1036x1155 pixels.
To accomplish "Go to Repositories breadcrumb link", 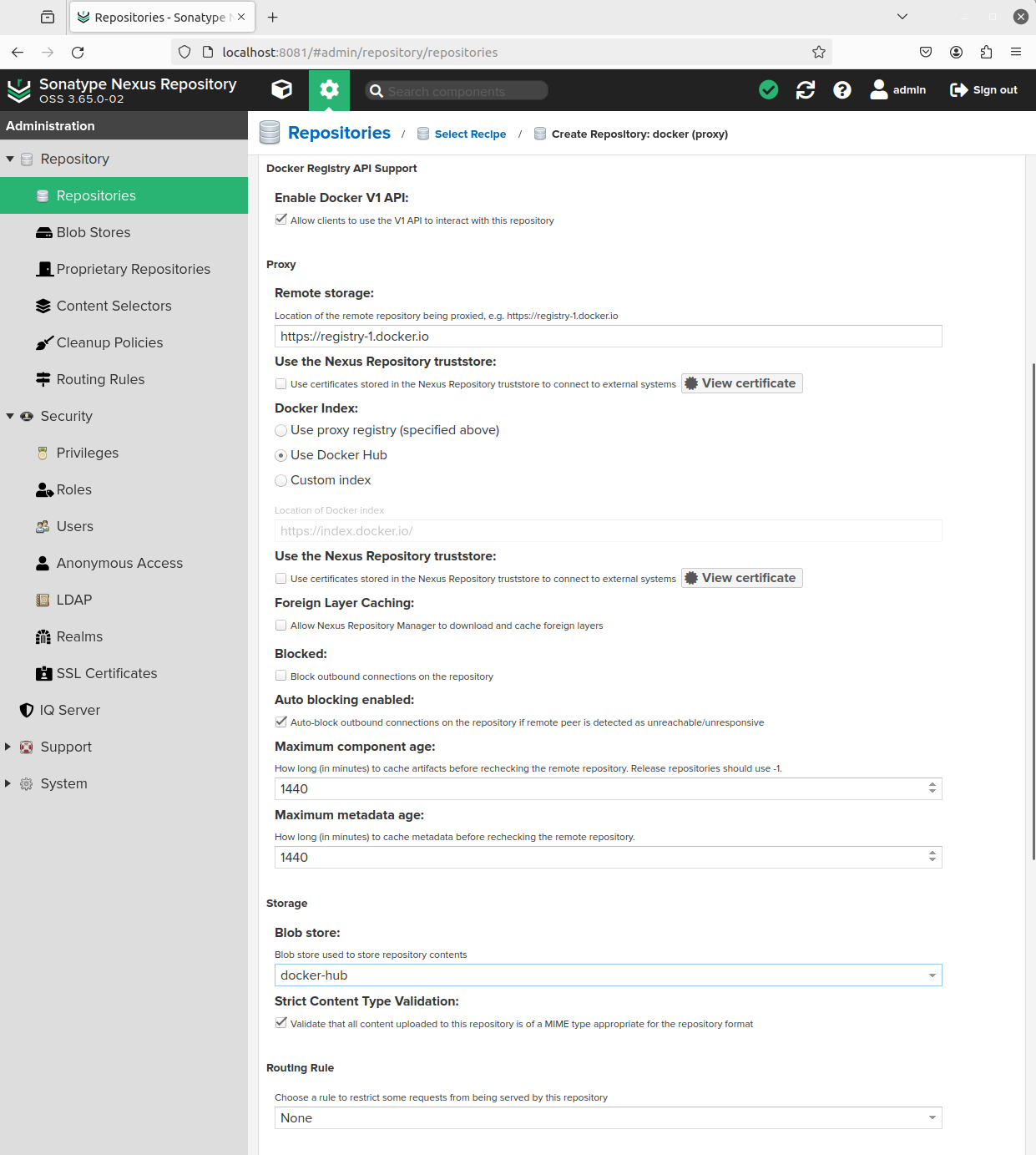I will [x=339, y=133].
